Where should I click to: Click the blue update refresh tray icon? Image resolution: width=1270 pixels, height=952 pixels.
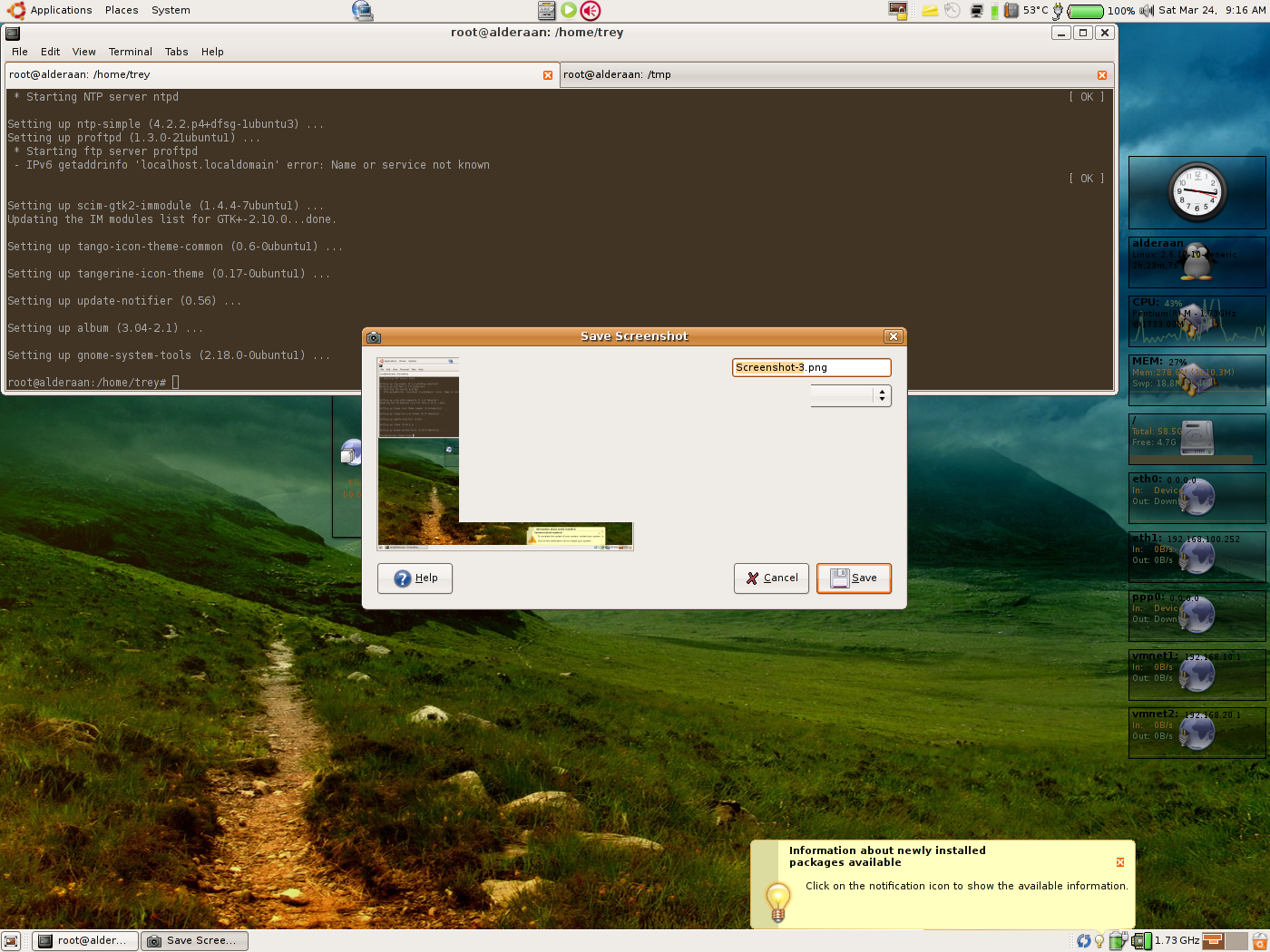(x=1083, y=941)
